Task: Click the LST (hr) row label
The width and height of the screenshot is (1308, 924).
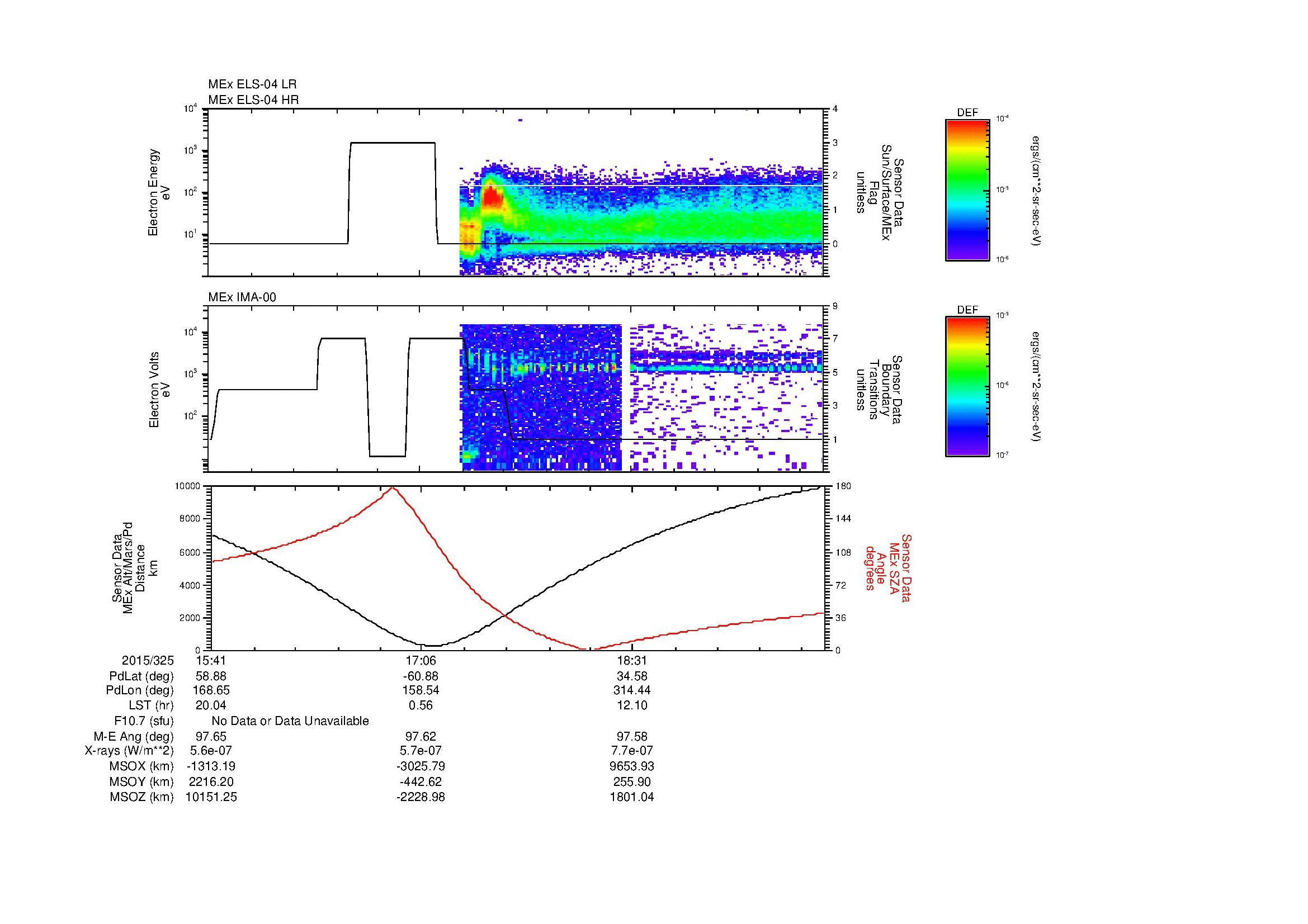Action: [x=151, y=706]
